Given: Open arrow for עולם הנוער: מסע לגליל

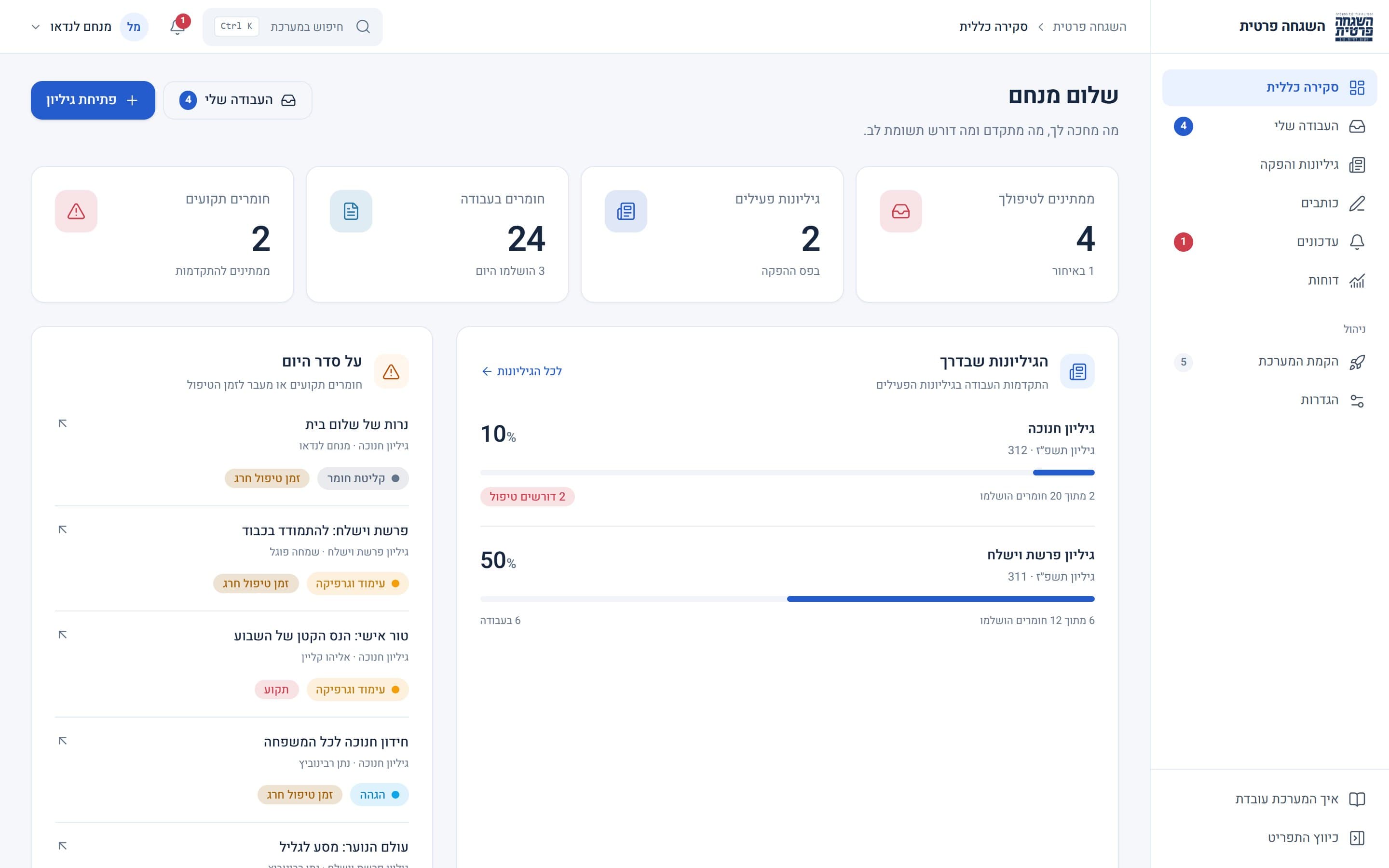Looking at the screenshot, I should 63,846.
